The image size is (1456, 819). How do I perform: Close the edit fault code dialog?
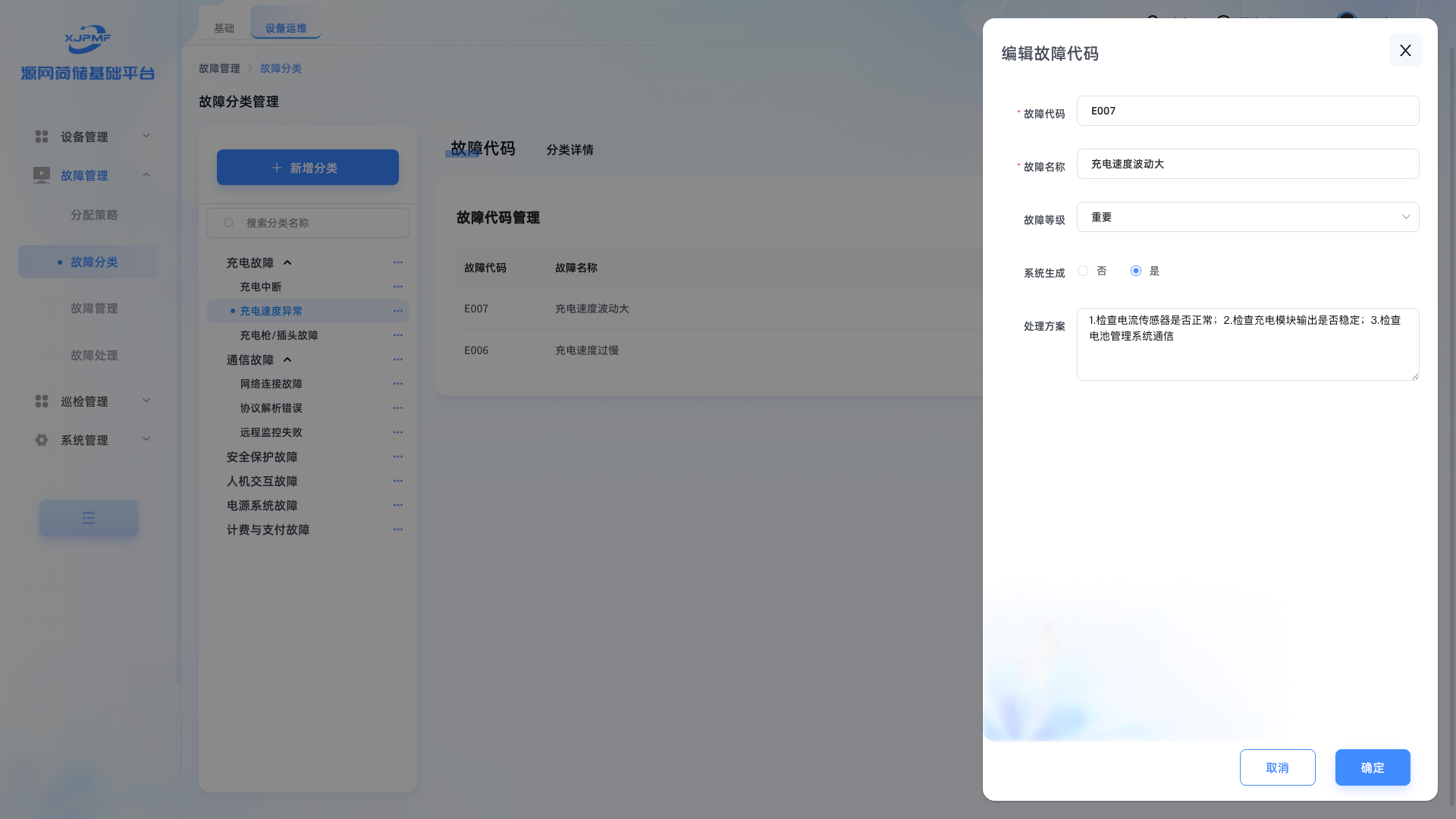1405,50
